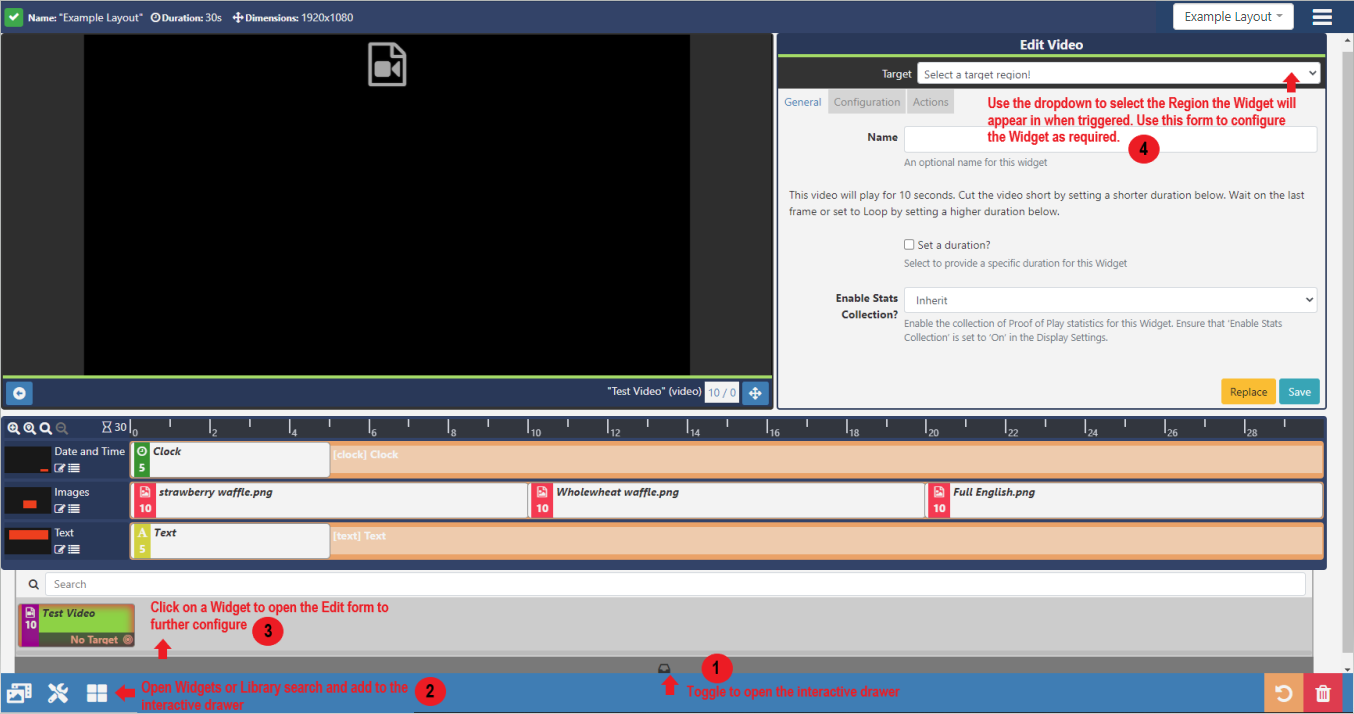
Task: Open the Tools wrench icon
Action: click(x=58, y=693)
